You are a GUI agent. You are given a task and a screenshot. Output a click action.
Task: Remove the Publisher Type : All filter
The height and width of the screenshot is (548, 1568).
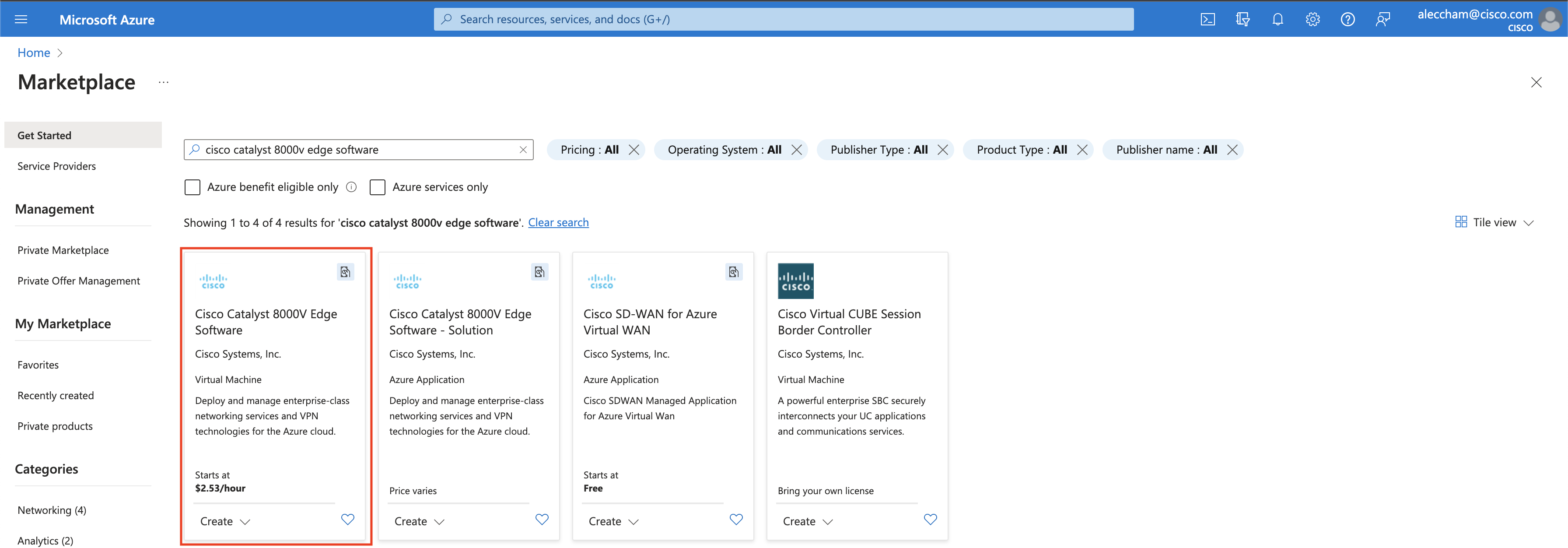pyautogui.click(x=942, y=150)
